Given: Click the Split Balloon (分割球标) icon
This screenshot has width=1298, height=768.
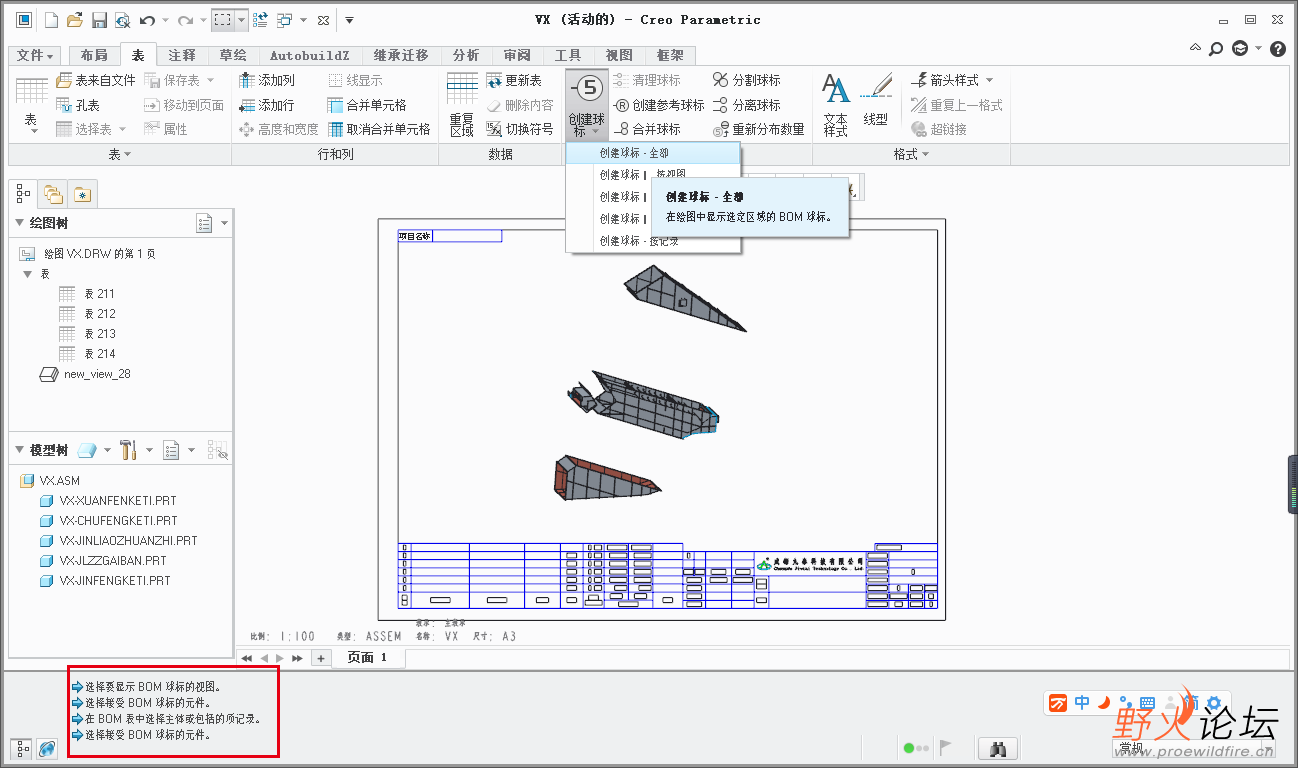Looking at the screenshot, I should (722, 80).
